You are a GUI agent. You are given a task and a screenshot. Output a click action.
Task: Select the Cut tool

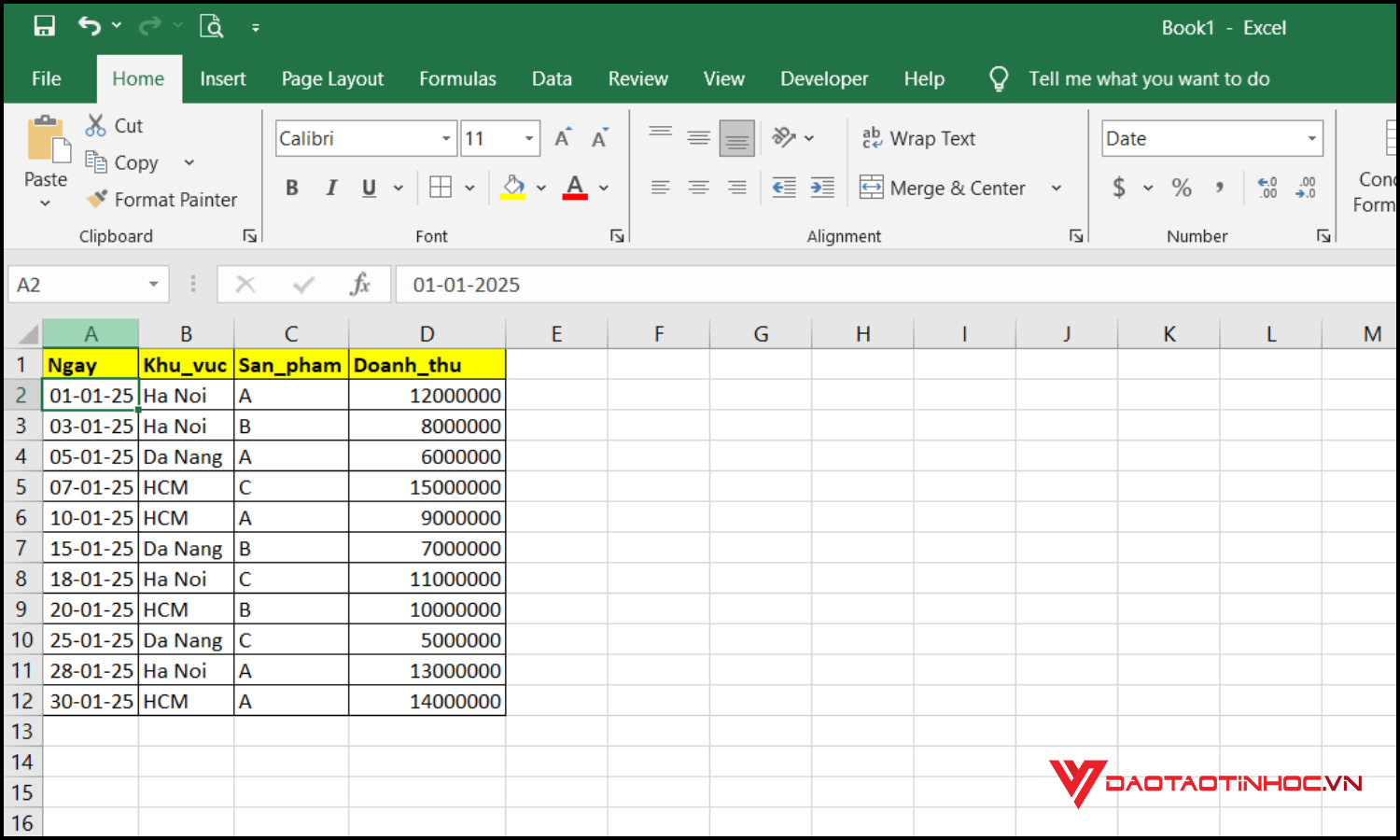click(112, 124)
